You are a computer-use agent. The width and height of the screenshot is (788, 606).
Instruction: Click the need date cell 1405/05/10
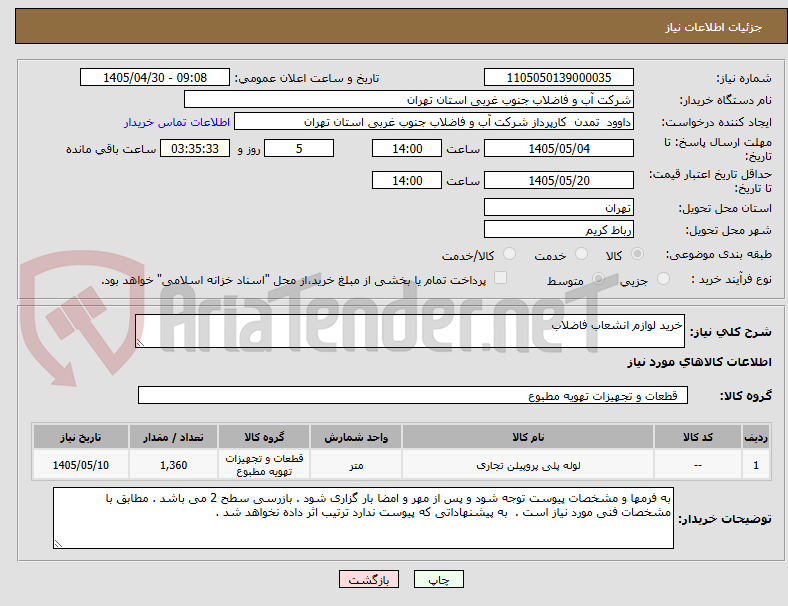(x=81, y=465)
